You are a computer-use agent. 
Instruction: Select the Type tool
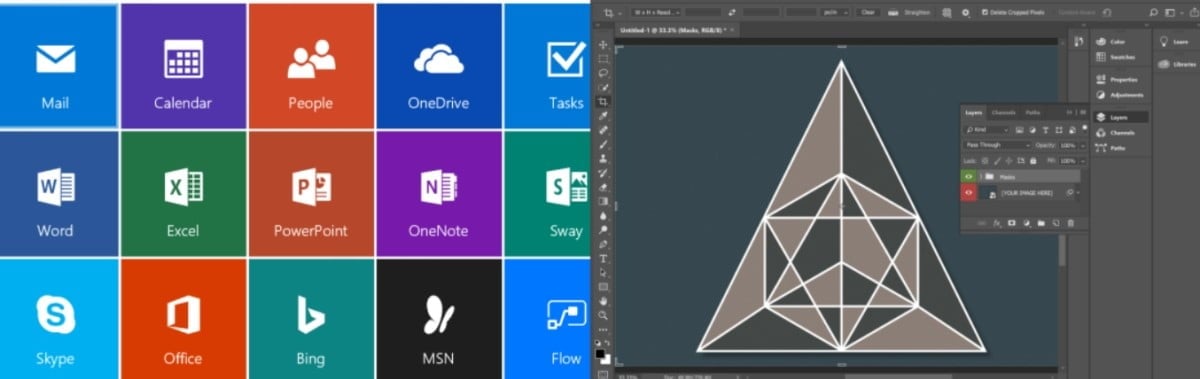603,258
